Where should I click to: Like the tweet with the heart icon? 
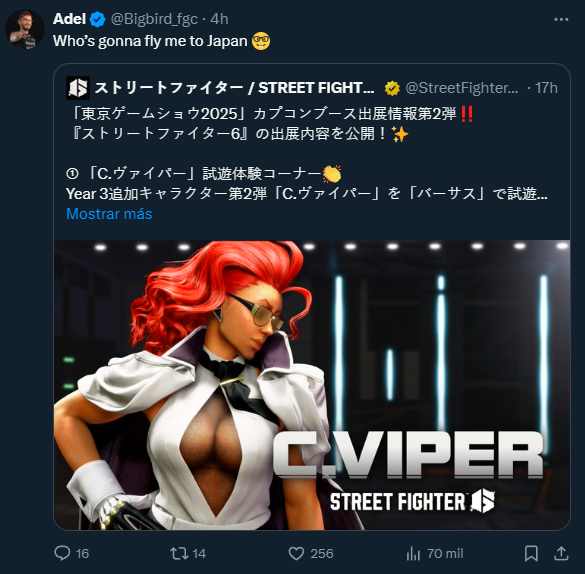point(296,553)
